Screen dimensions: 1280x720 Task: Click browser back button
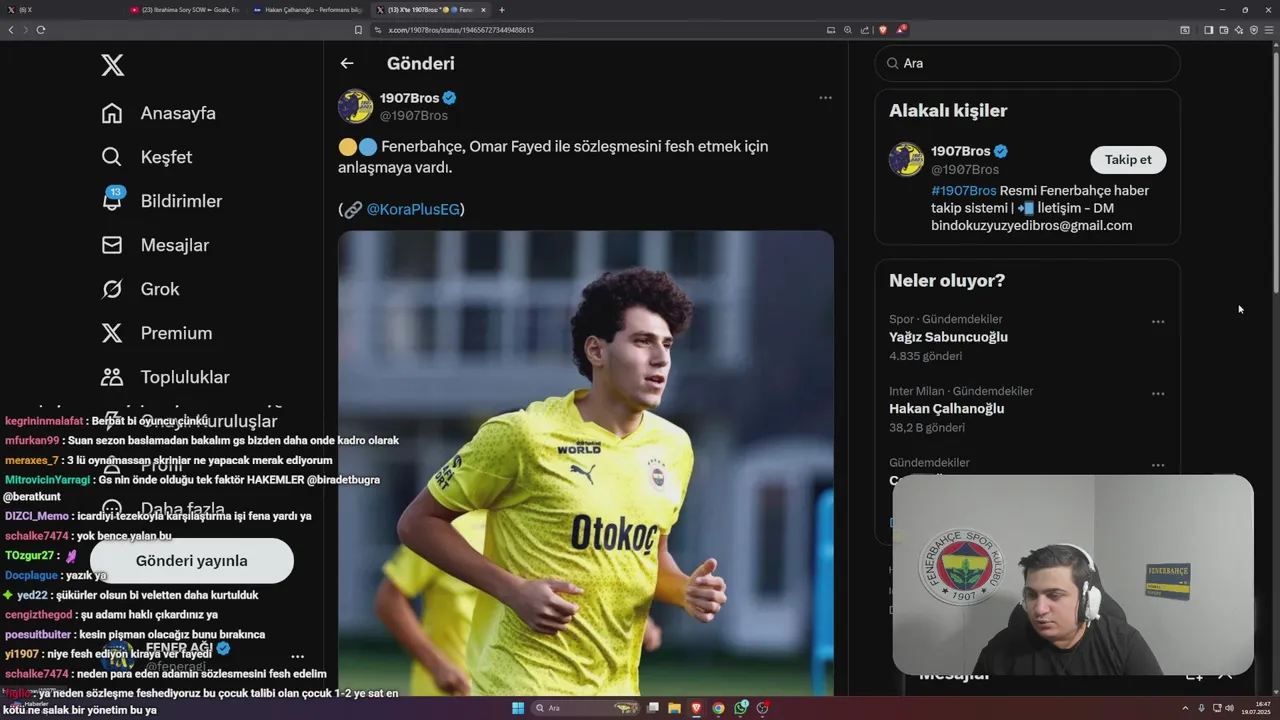11,30
